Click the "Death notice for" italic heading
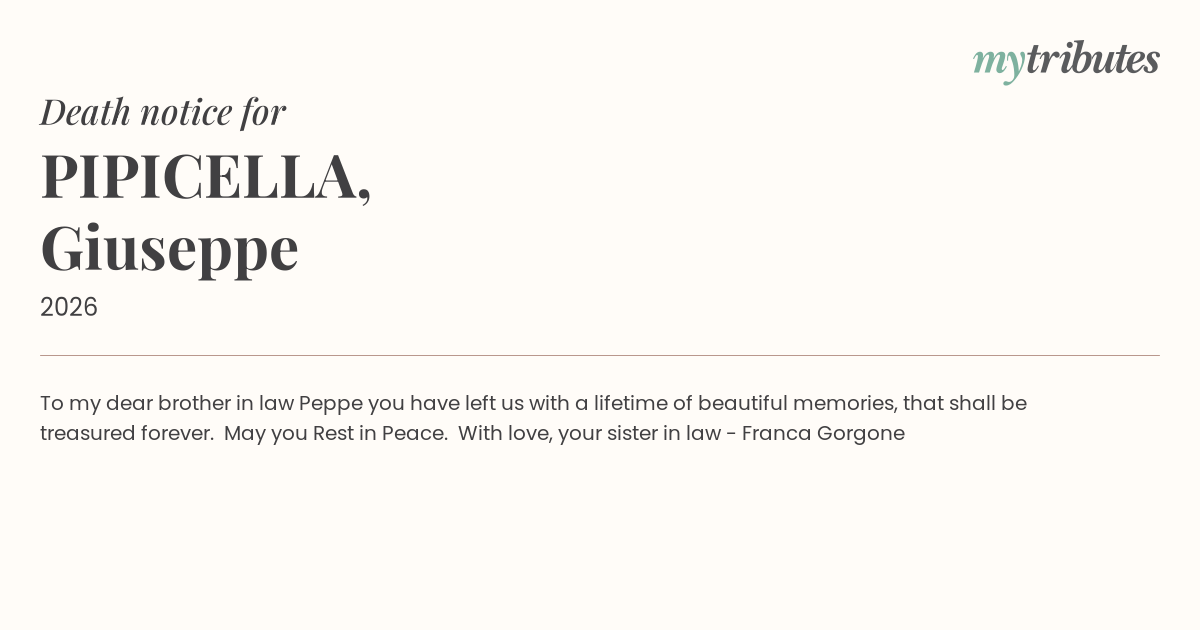 [x=163, y=112]
